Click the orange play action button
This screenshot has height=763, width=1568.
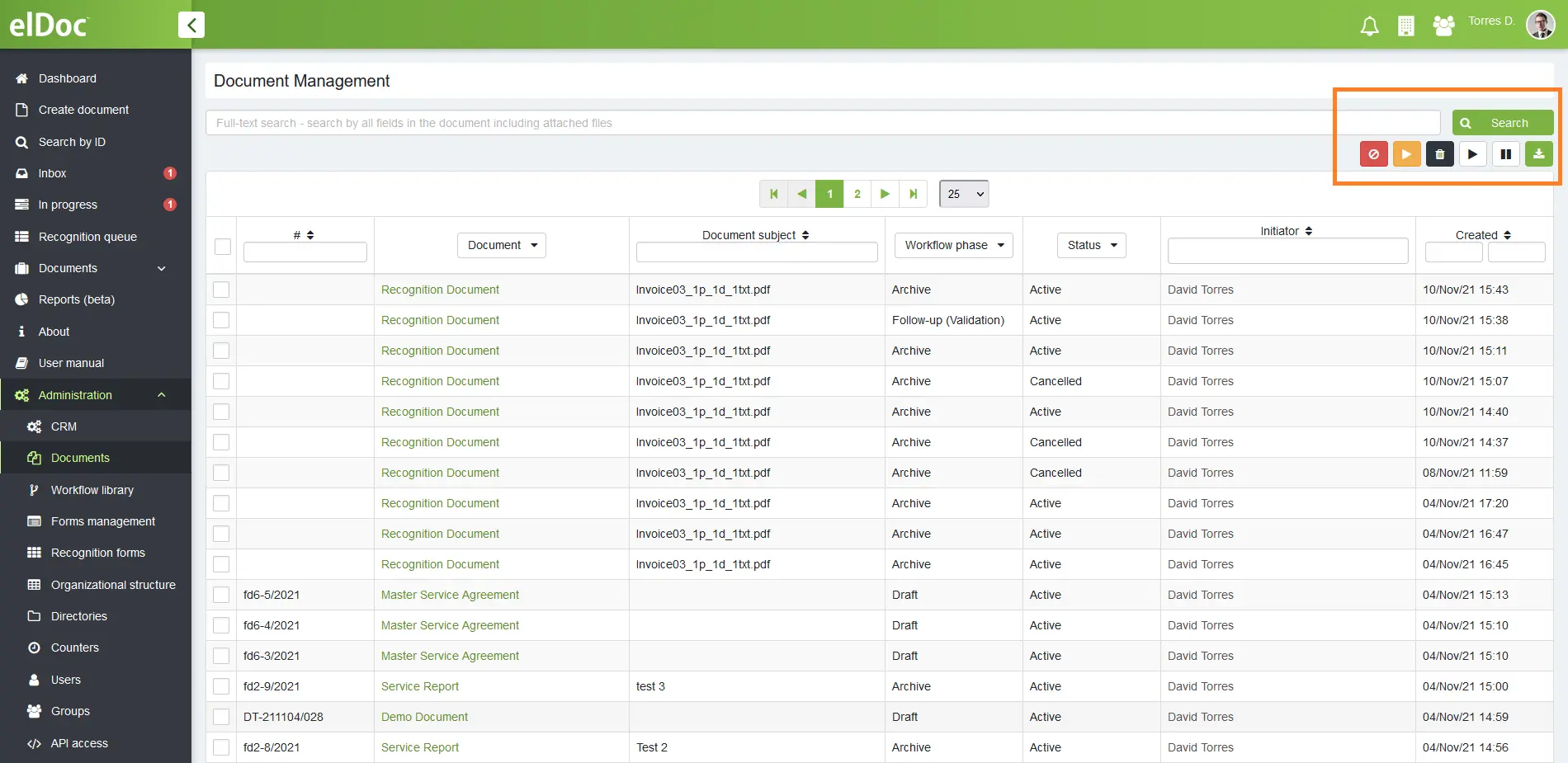(x=1406, y=154)
